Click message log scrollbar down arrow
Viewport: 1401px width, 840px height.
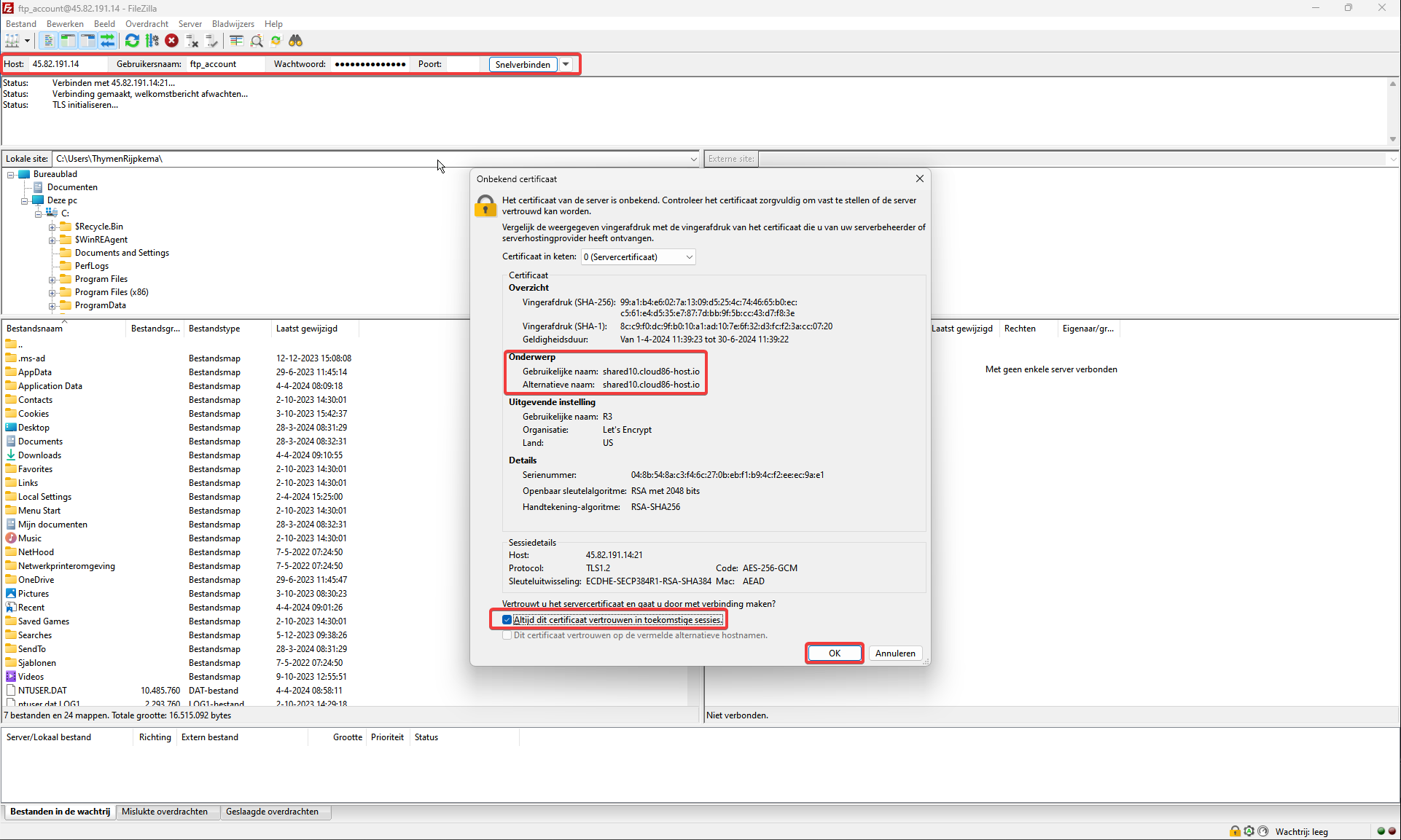[x=1392, y=139]
